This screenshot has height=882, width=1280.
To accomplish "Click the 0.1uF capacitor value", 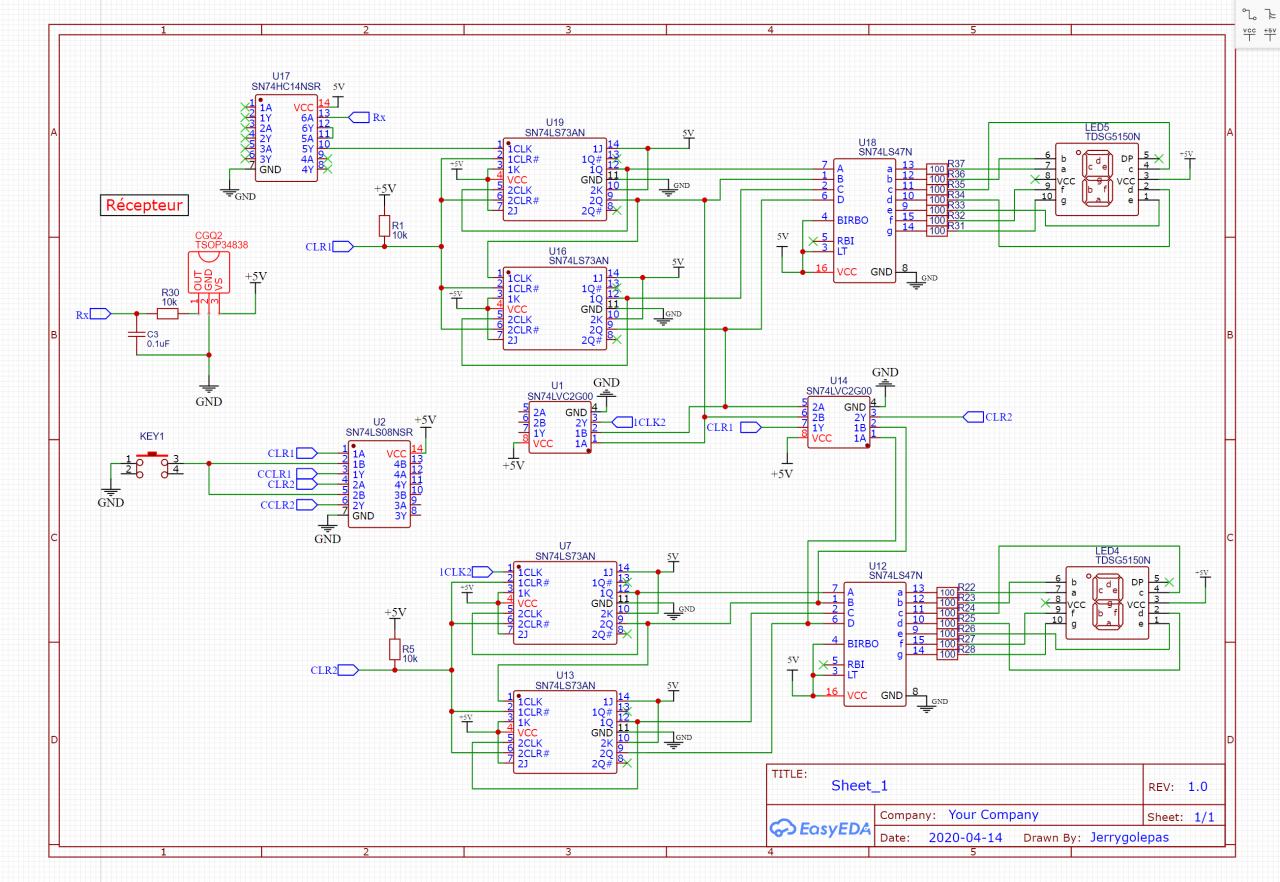I will (x=158, y=344).
